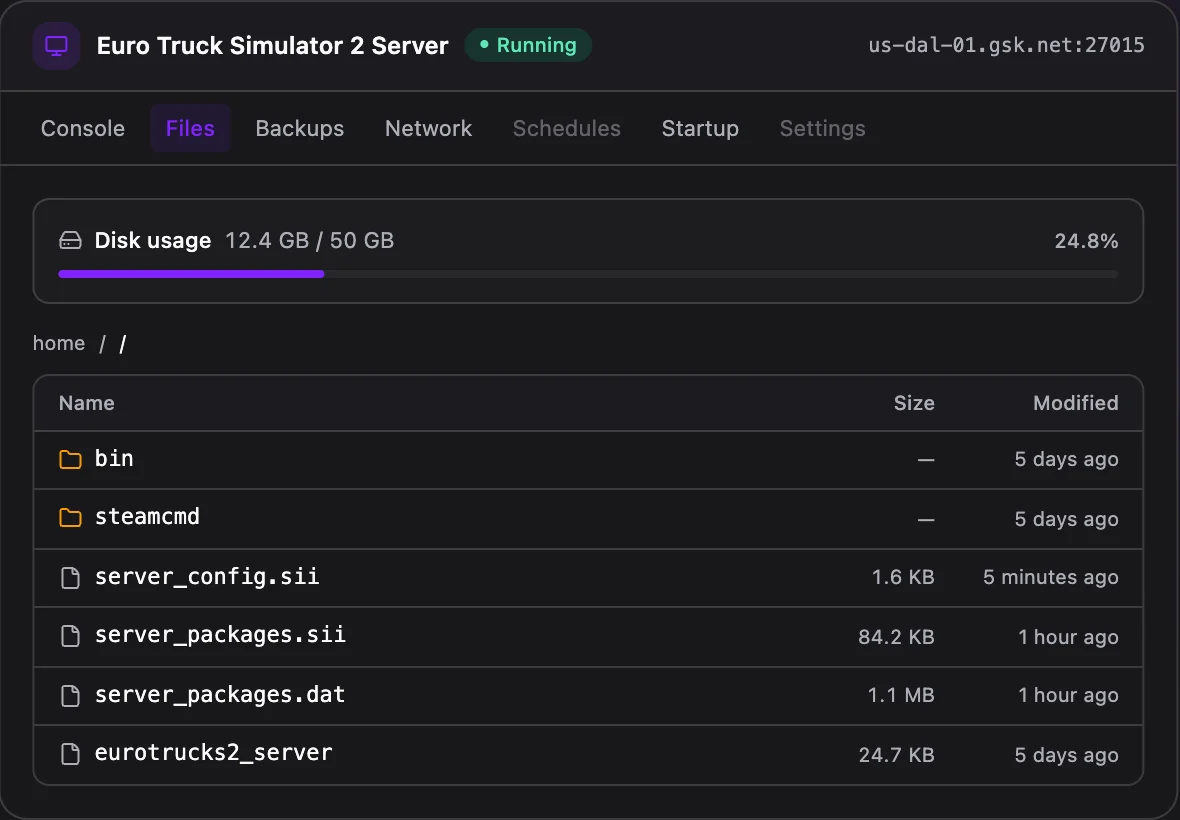1180x820 pixels.
Task: Open the Network tab
Action: [428, 129]
